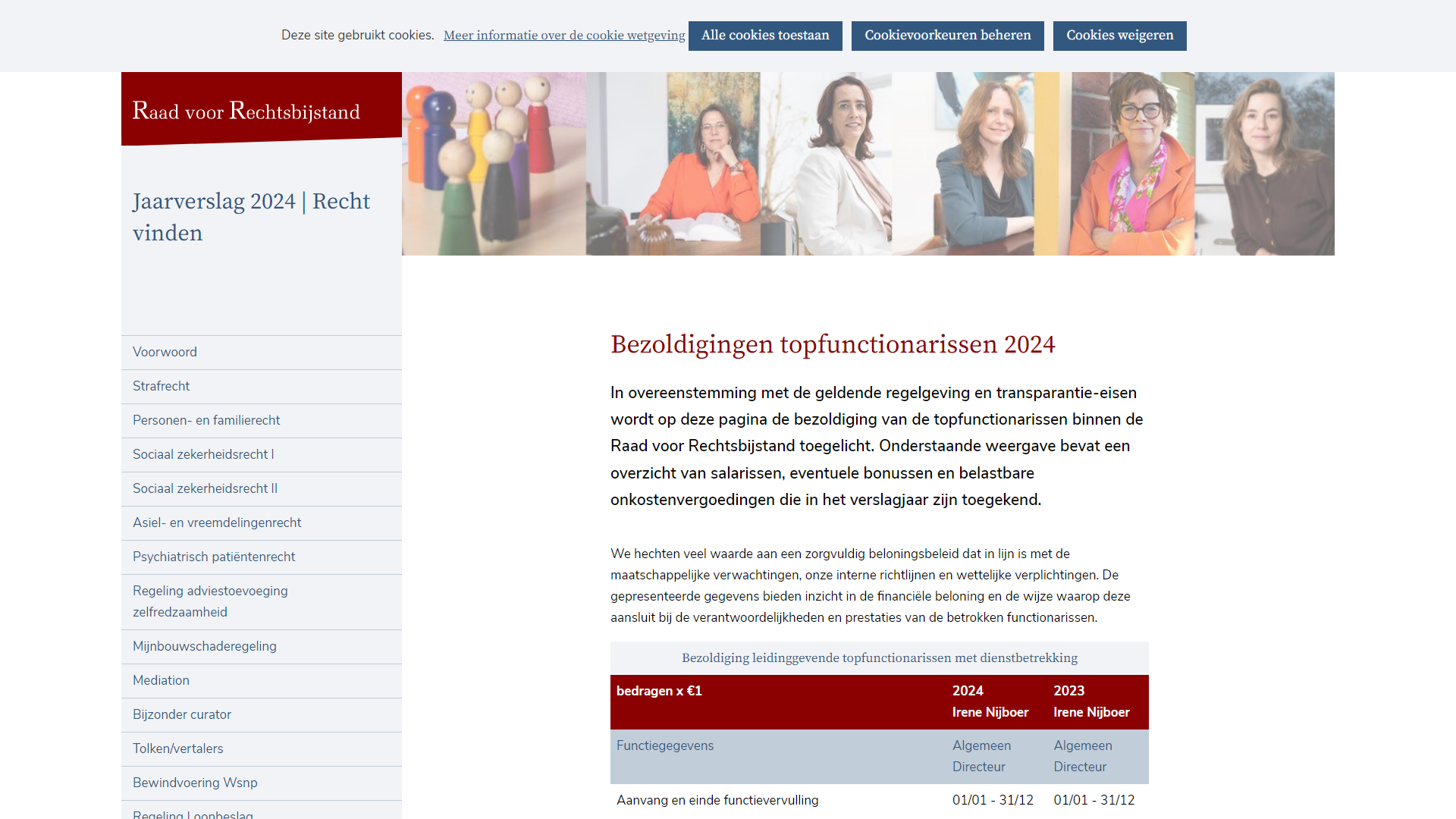Go to Voorwoord in sidebar
This screenshot has width=1456, height=819.
tap(262, 353)
